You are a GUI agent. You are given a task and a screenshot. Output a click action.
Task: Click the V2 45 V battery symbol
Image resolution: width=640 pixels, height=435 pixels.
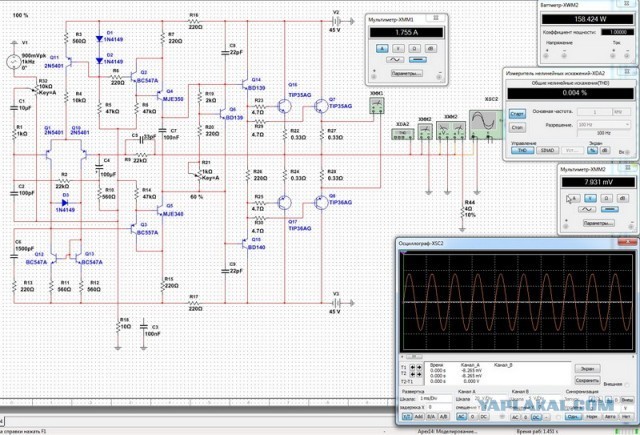click(335, 22)
